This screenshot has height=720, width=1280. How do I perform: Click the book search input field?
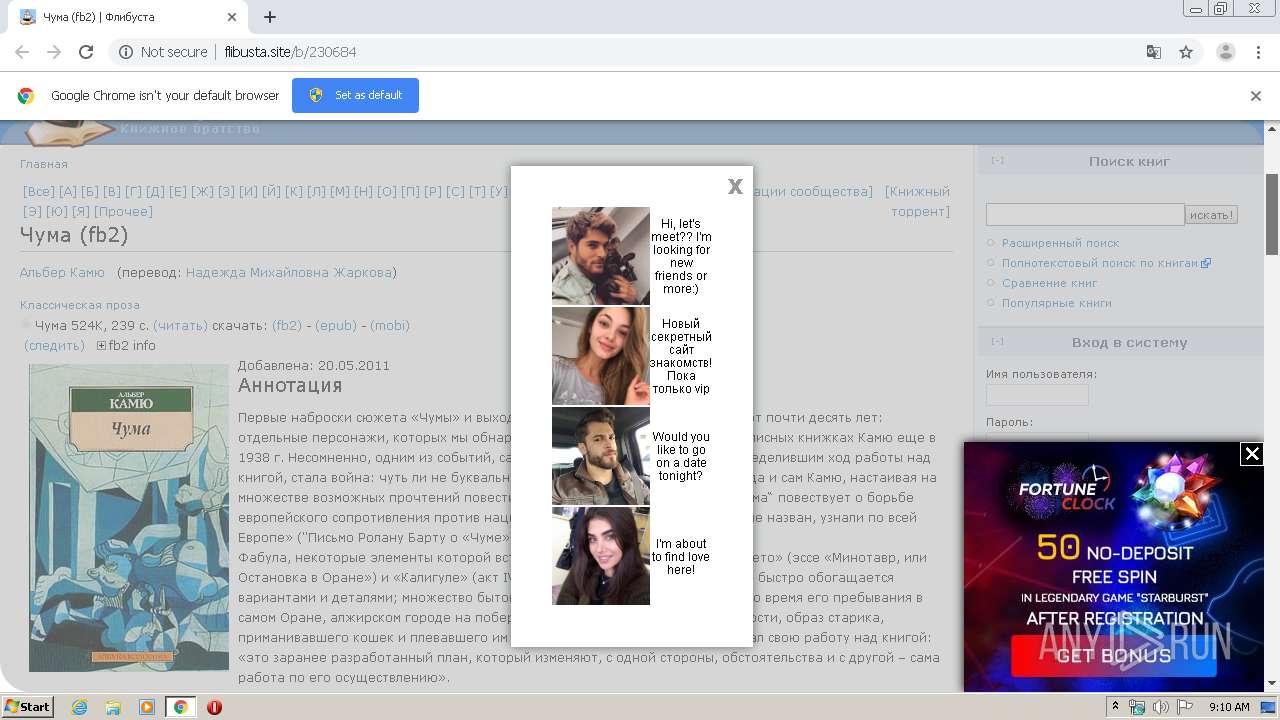(x=1084, y=214)
